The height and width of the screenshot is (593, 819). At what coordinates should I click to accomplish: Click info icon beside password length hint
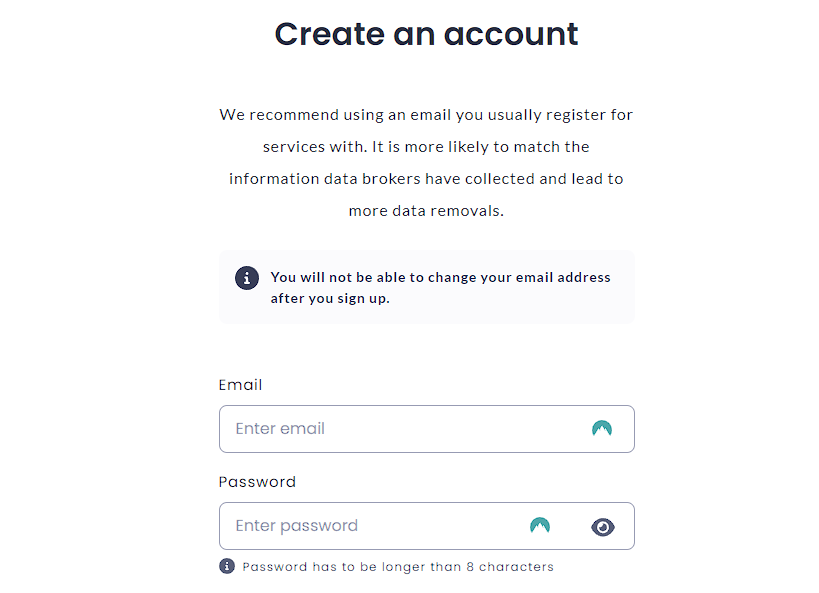click(x=227, y=566)
